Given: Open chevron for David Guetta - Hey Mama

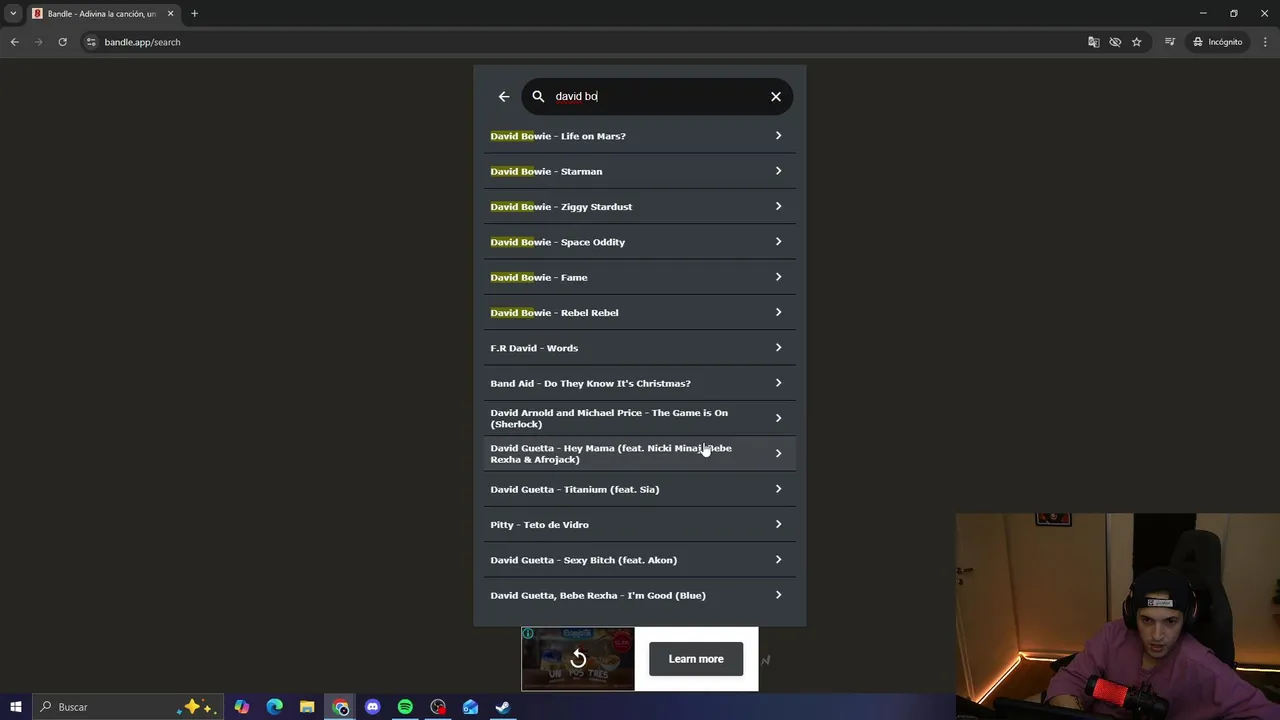Looking at the screenshot, I should (x=778, y=454).
